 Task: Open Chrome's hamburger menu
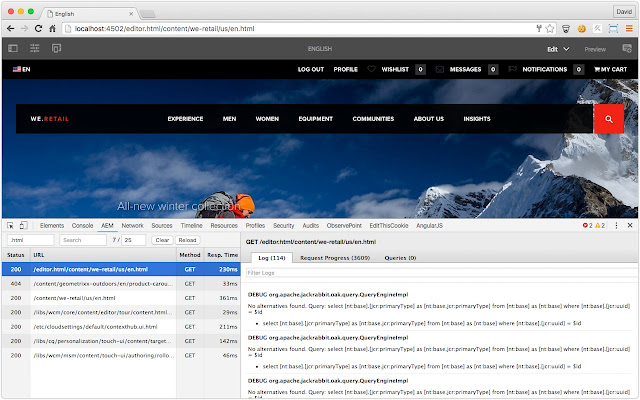tap(629, 29)
